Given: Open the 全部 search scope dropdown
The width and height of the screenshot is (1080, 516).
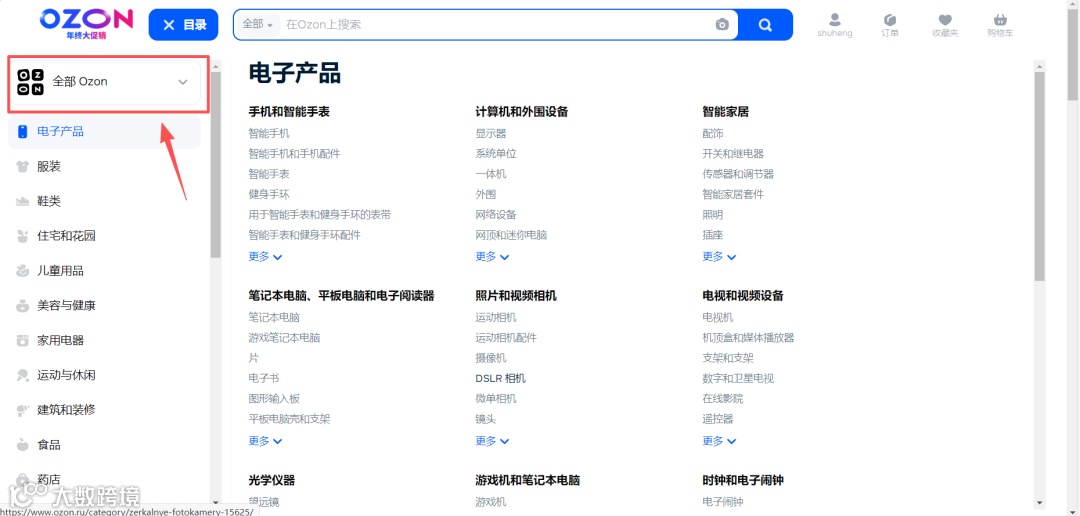Looking at the screenshot, I should 258,25.
